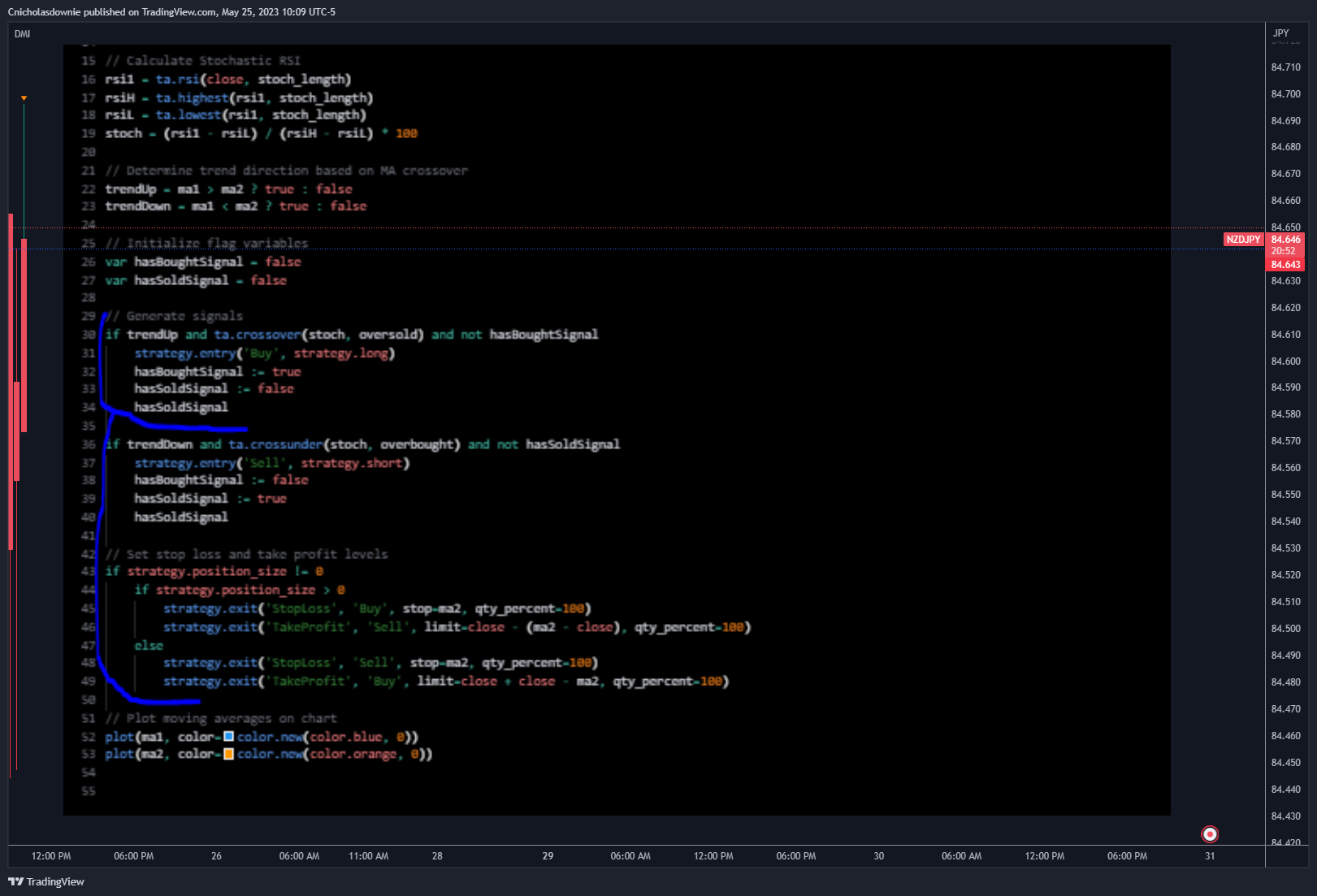Click the strategy.entry('Buy', strategy.long) line

click(265, 353)
